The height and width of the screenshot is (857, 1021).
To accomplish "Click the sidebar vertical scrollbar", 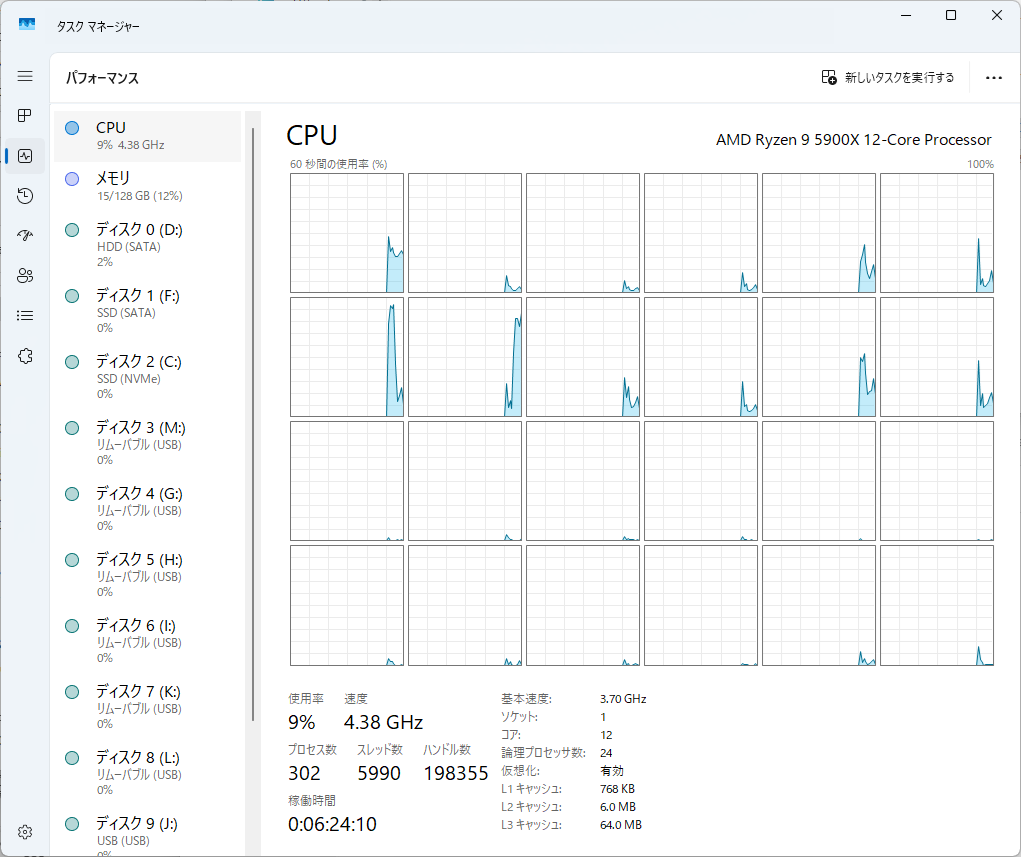I will [x=253, y=424].
